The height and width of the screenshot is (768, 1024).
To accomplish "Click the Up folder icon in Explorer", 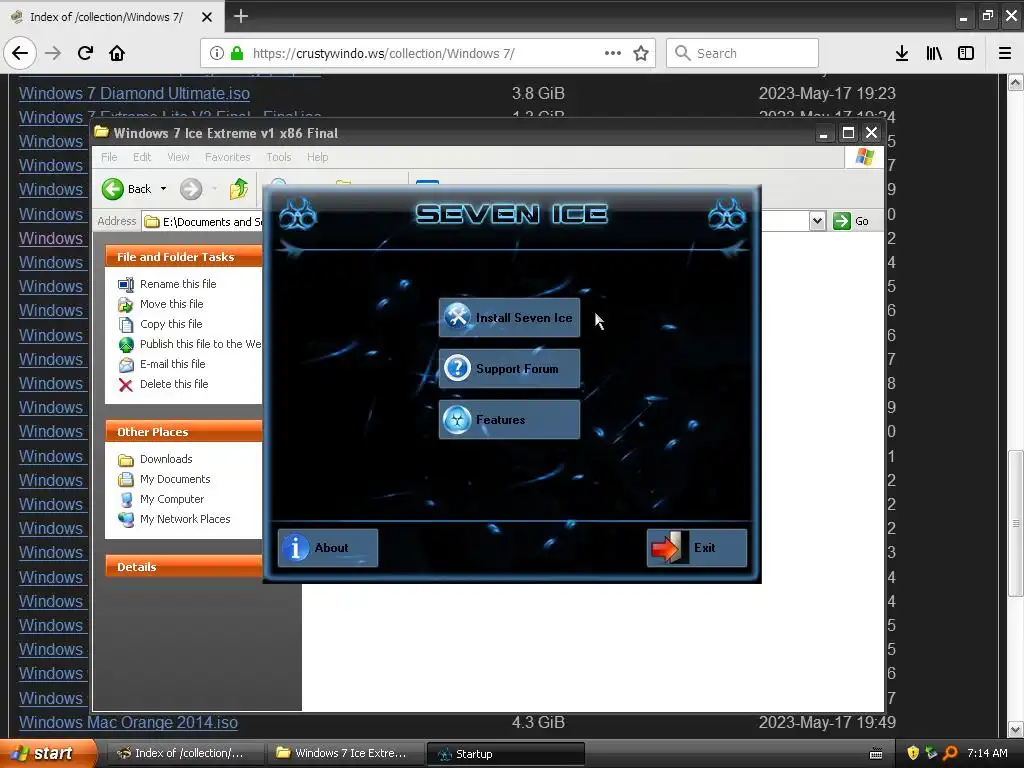I will pyautogui.click(x=239, y=189).
